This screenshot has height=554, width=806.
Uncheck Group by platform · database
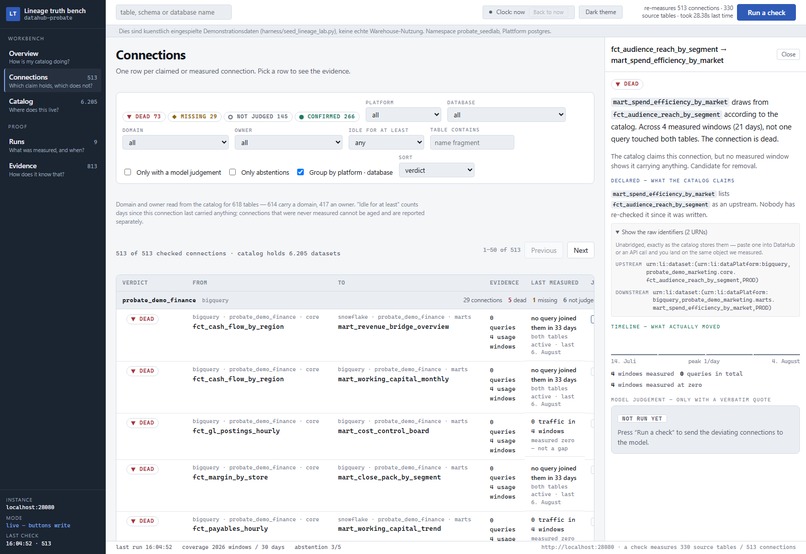tap(300, 172)
